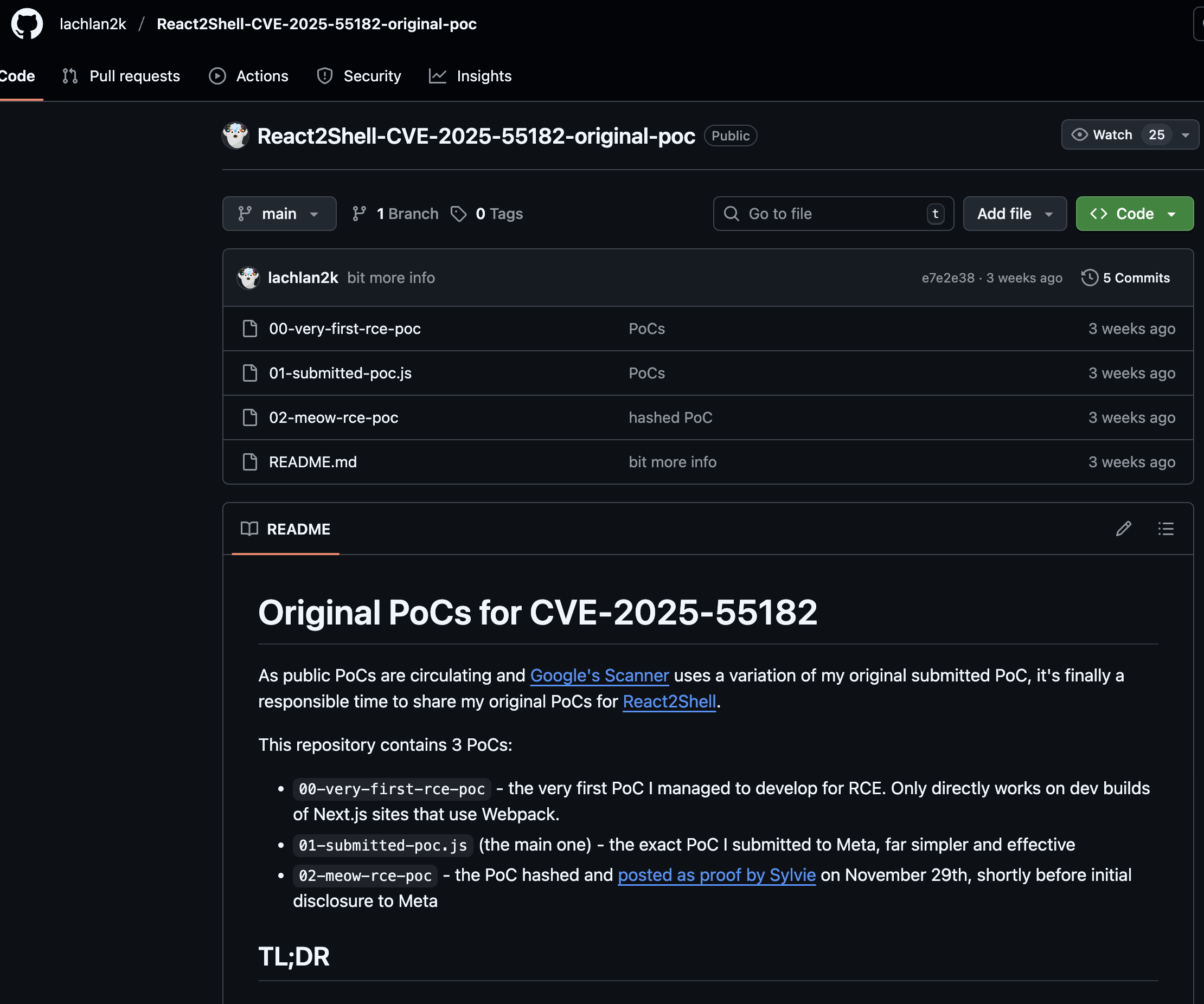Click the GitHub logo icon
This screenshot has height=1004, width=1204.
point(27,24)
